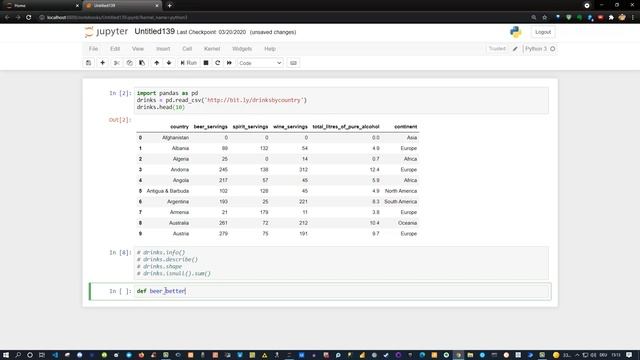Click the Trusted notebook indicator
This screenshot has width=640, height=360.
click(497, 49)
